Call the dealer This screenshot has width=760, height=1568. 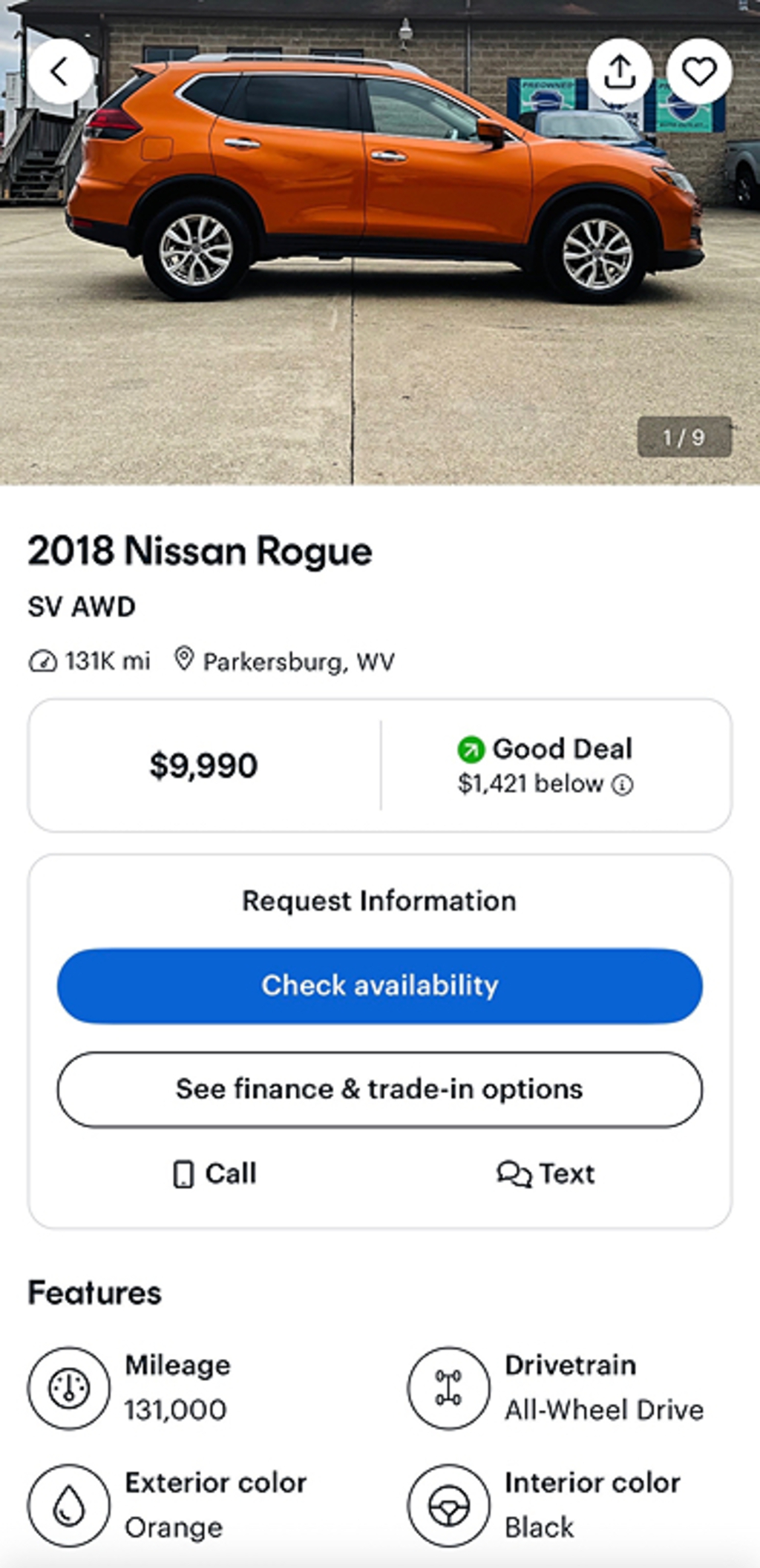[215, 1173]
